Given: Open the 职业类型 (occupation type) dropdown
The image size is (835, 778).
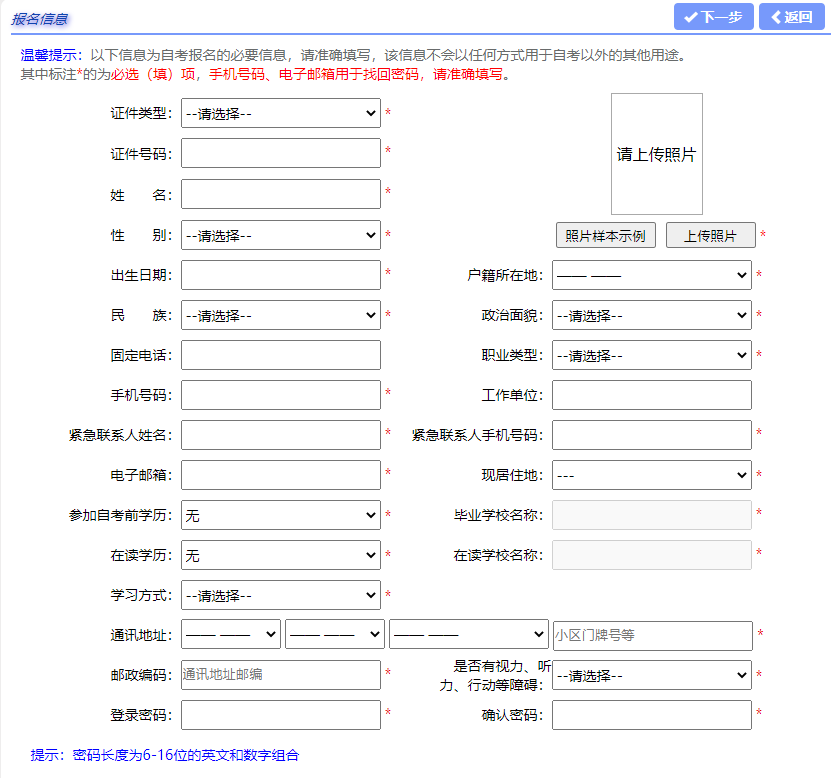Looking at the screenshot, I should [651, 355].
